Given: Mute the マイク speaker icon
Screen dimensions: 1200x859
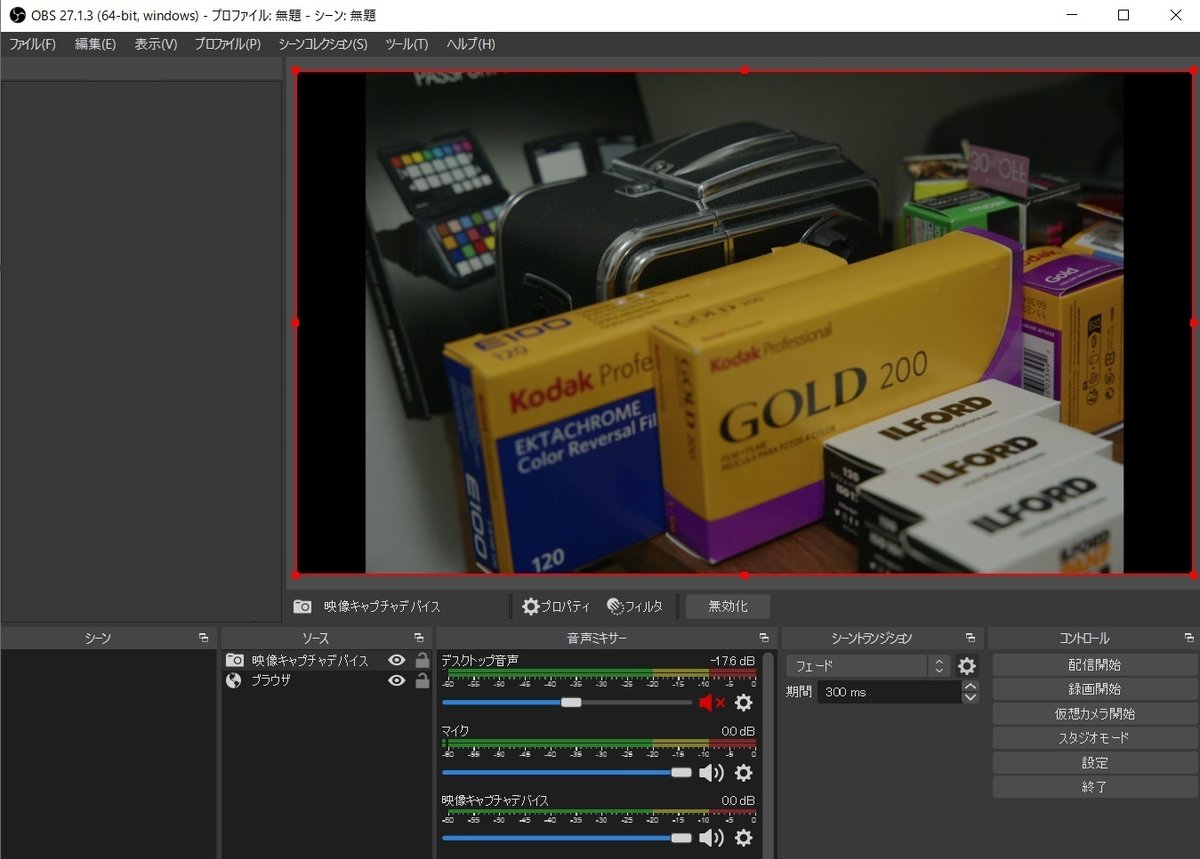Looking at the screenshot, I should point(711,772).
